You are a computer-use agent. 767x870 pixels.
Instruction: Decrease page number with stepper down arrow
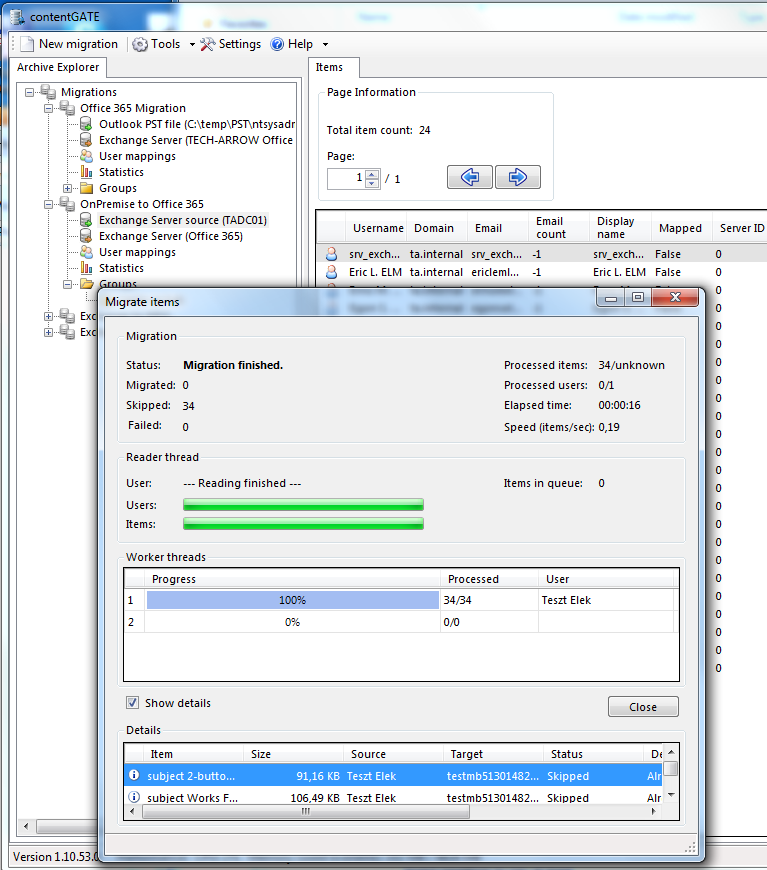[372, 184]
